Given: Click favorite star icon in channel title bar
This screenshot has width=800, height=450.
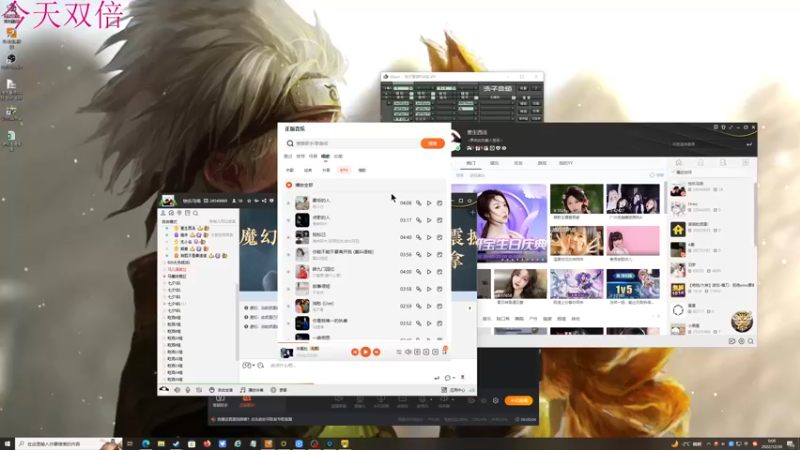Looking at the screenshot, I should pyautogui.click(x=249, y=201).
